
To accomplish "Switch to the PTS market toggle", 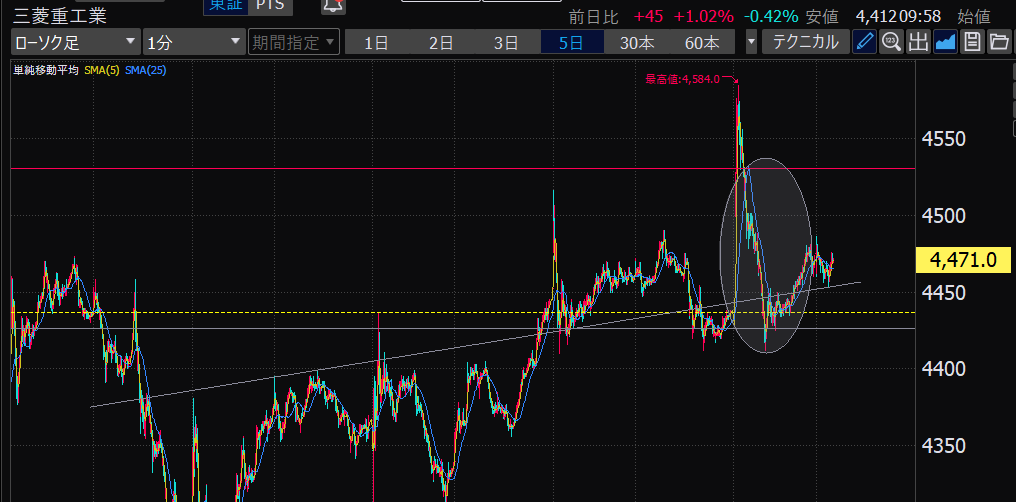I will coord(268,6).
